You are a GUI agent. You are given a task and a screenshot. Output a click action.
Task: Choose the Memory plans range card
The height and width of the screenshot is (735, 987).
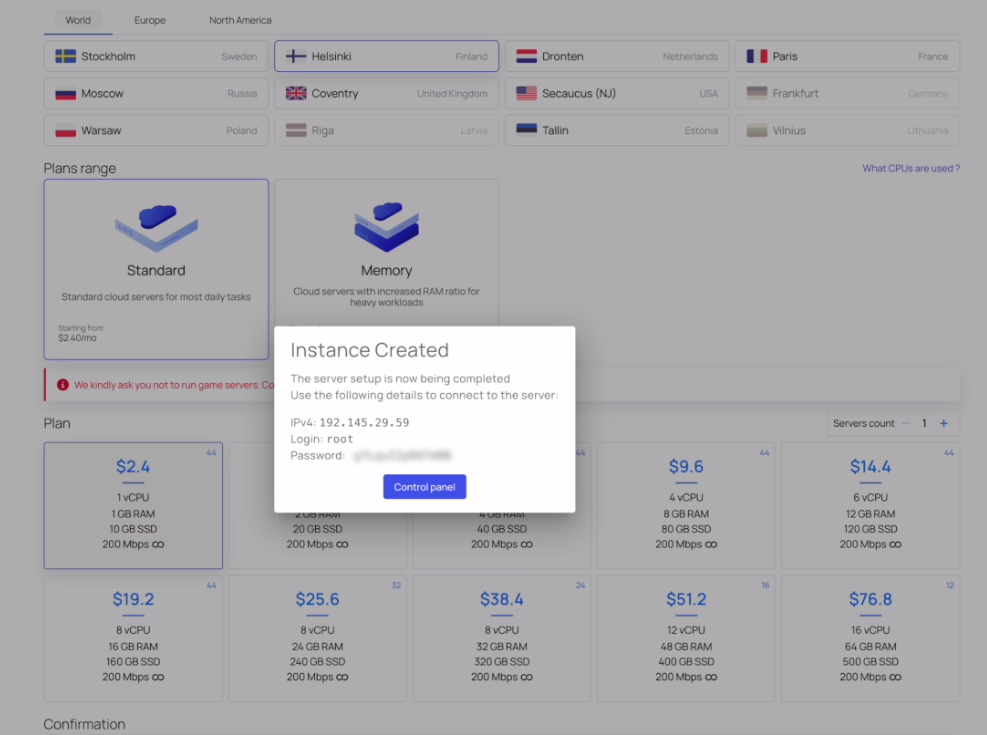[x=386, y=250]
